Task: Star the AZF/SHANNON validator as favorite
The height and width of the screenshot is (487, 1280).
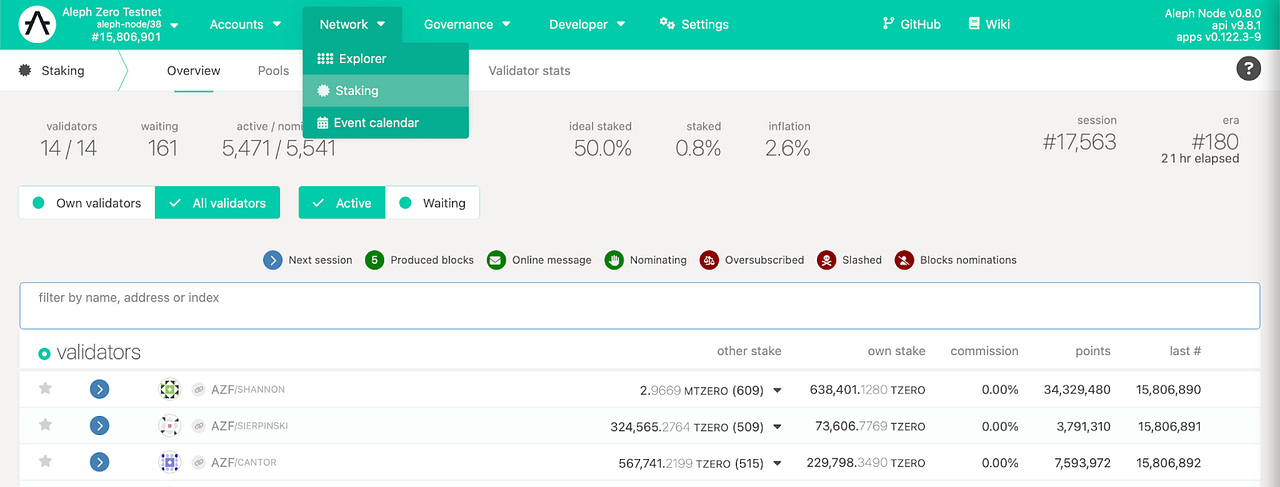Action: tap(45, 389)
